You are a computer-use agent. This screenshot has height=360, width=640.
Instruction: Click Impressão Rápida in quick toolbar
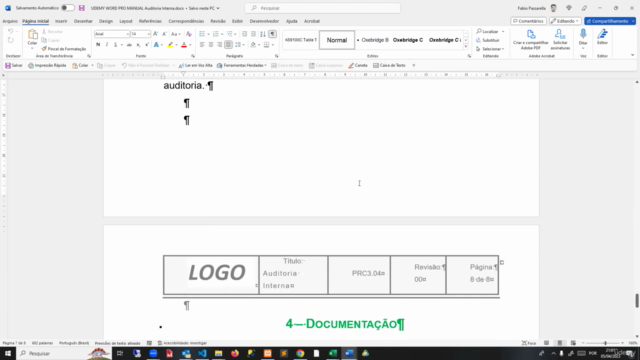(x=47, y=65)
